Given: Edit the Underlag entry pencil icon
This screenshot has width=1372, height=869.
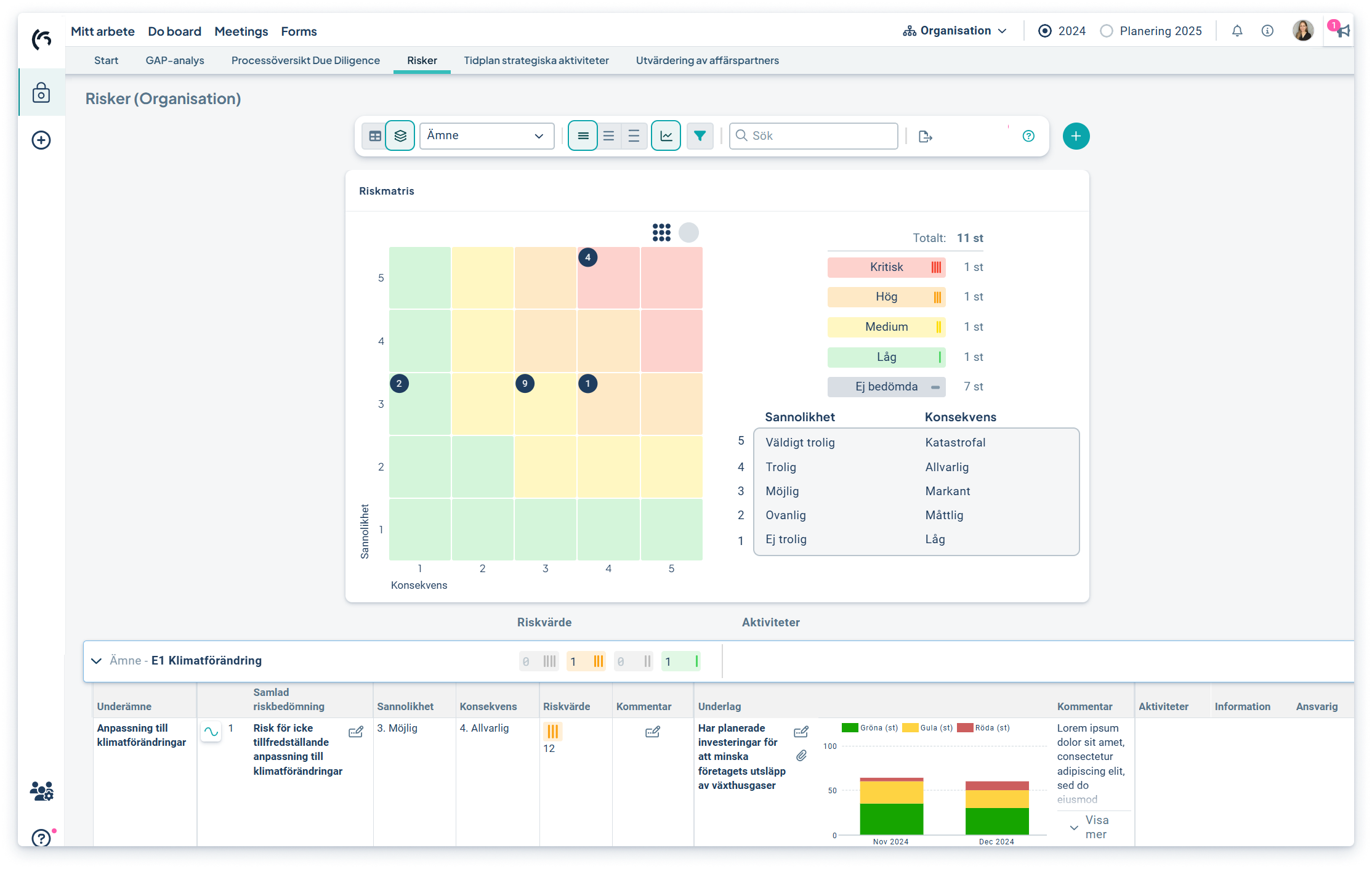Looking at the screenshot, I should [x=801, y=732].
